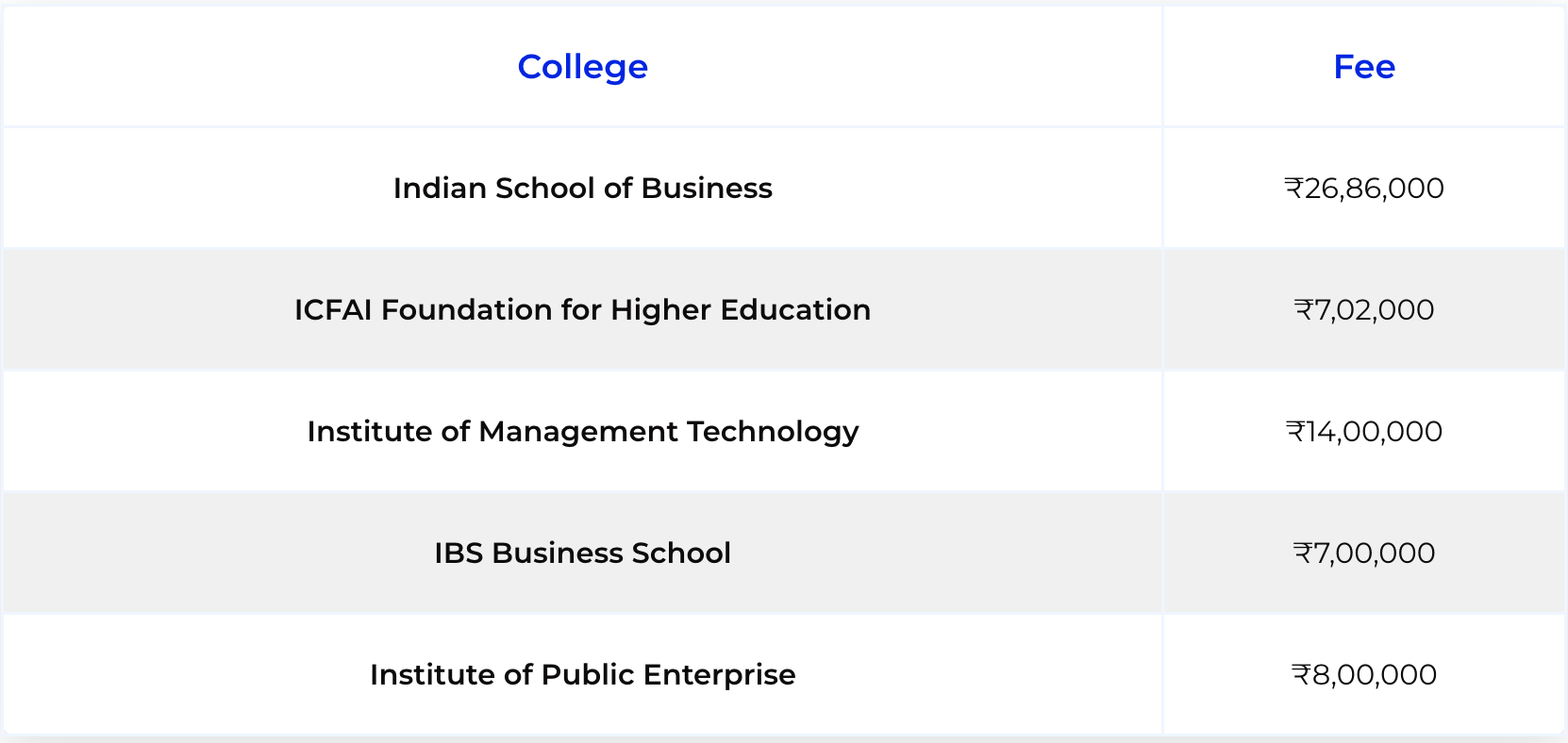Click the word Enterprise in last row
This screenshot has height=743, width=1568.
coord(719,675)
